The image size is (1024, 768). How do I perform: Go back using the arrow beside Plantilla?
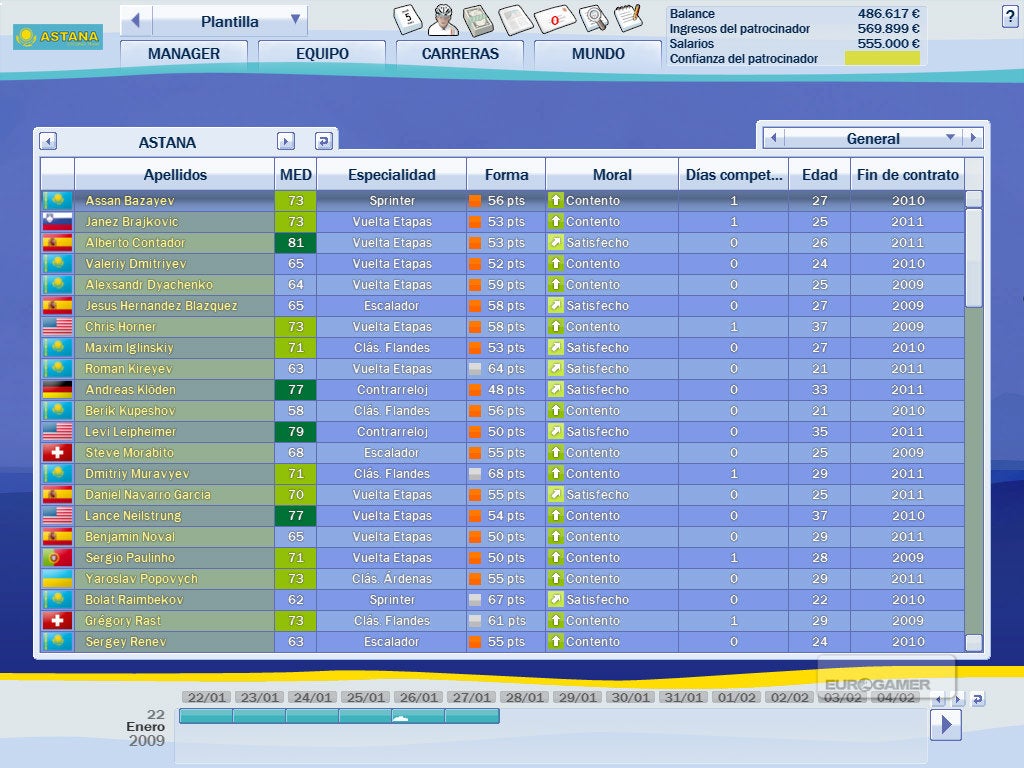[136, 21]
